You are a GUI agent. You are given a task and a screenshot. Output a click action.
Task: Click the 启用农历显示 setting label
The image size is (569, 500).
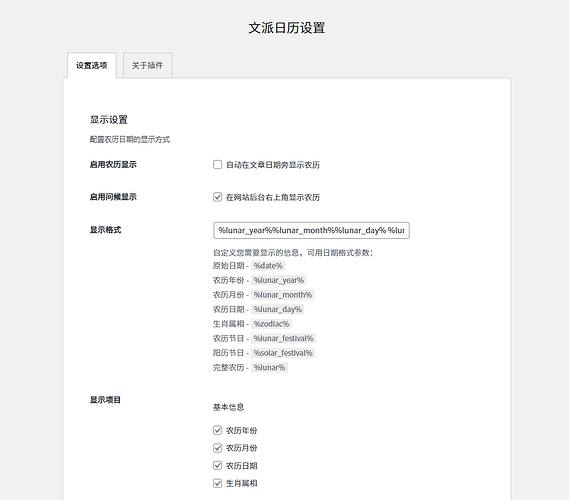pyautogui.click(x=113, y=164)
